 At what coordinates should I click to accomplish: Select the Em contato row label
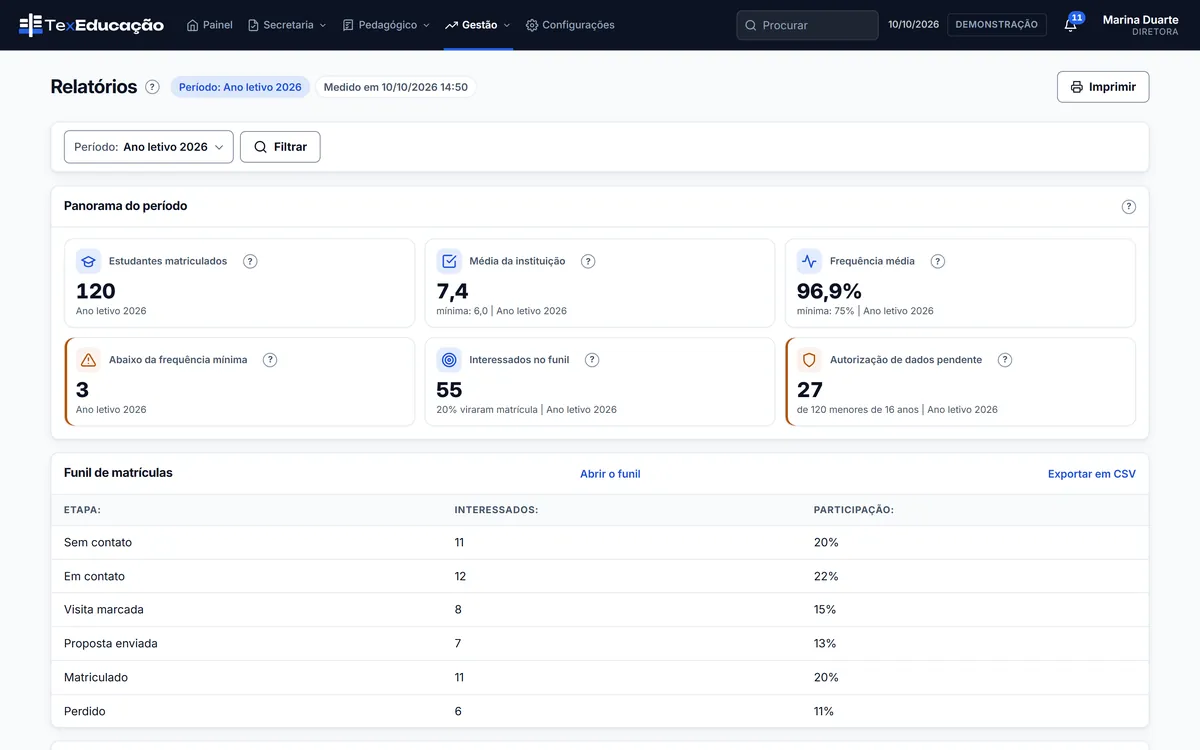(x=94, y=577)
